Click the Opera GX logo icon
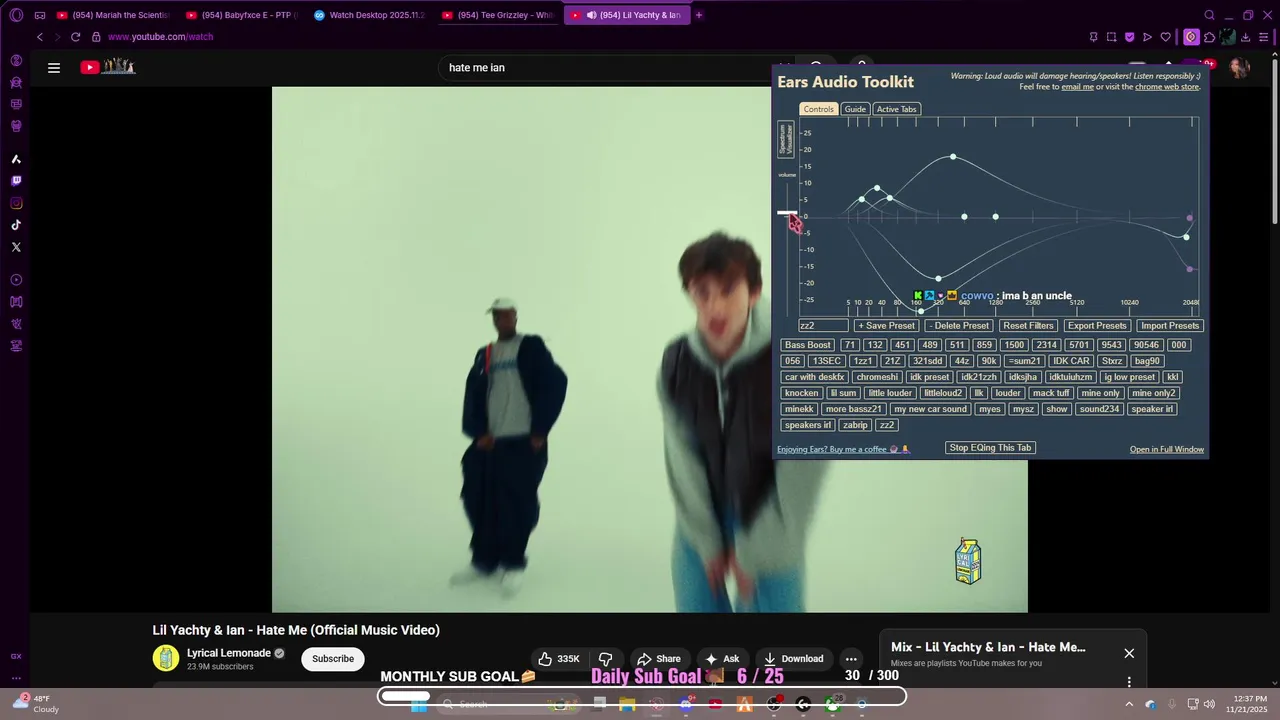This screenshot has height=720, width=1280. point(16,15)
